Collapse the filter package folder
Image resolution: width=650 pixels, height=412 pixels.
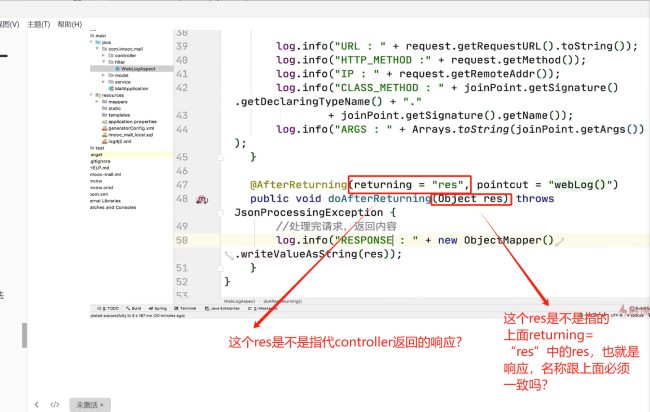click(x=104, y=62)
